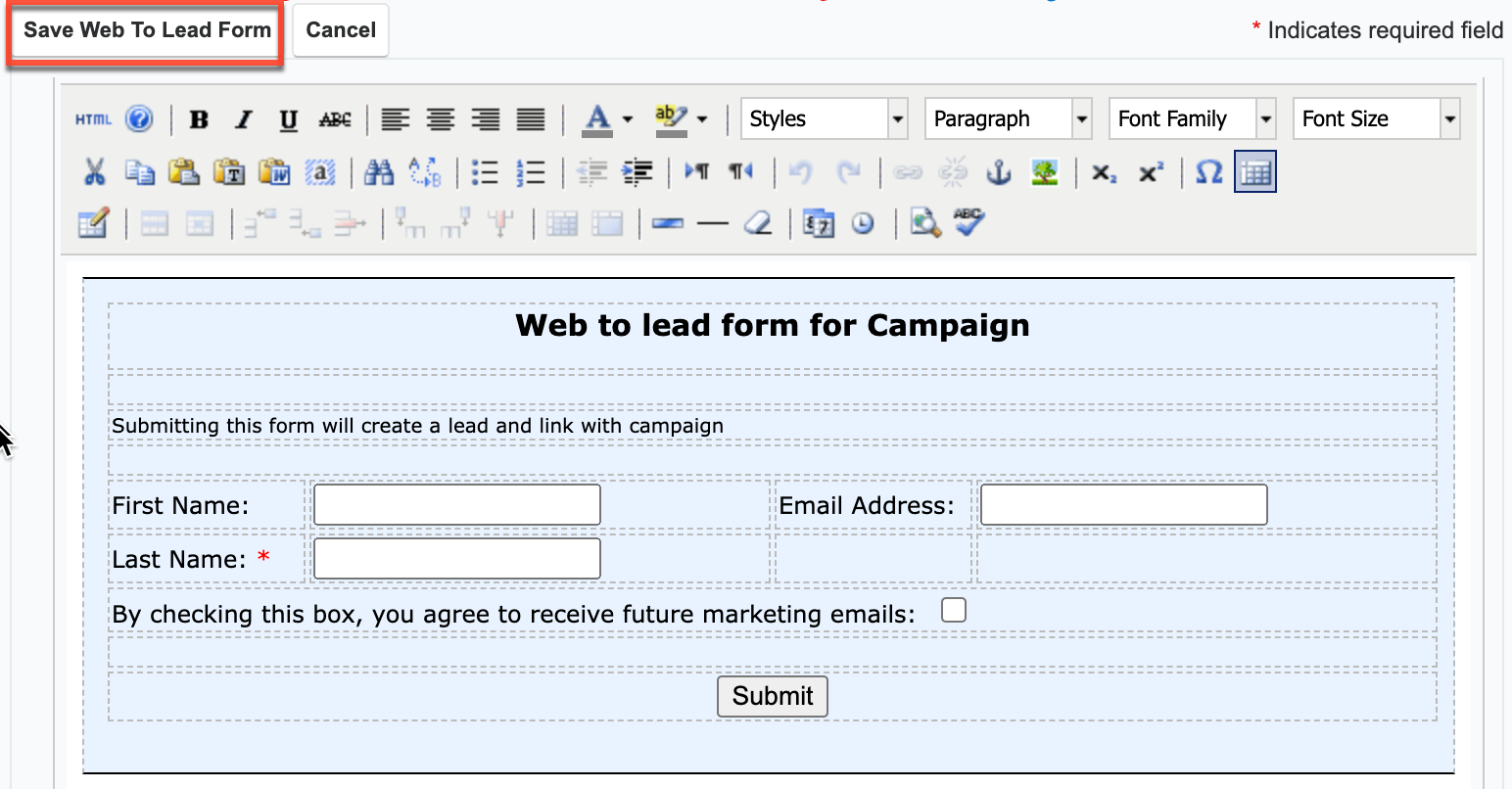The width and height of the screenshot is (1512, 789).
Task: Click the Split merged cells icon
Action: [x=562, y=224]
